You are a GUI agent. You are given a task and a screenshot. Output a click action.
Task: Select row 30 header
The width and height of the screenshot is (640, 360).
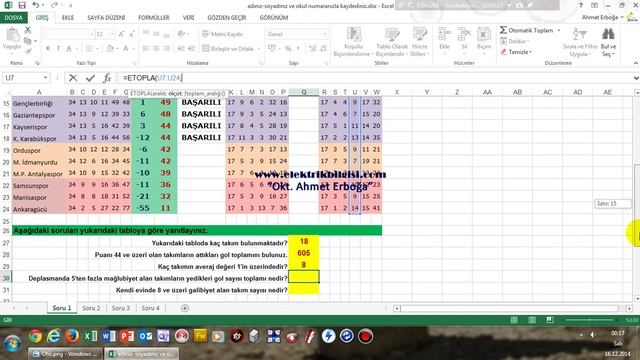pos(6,278)
